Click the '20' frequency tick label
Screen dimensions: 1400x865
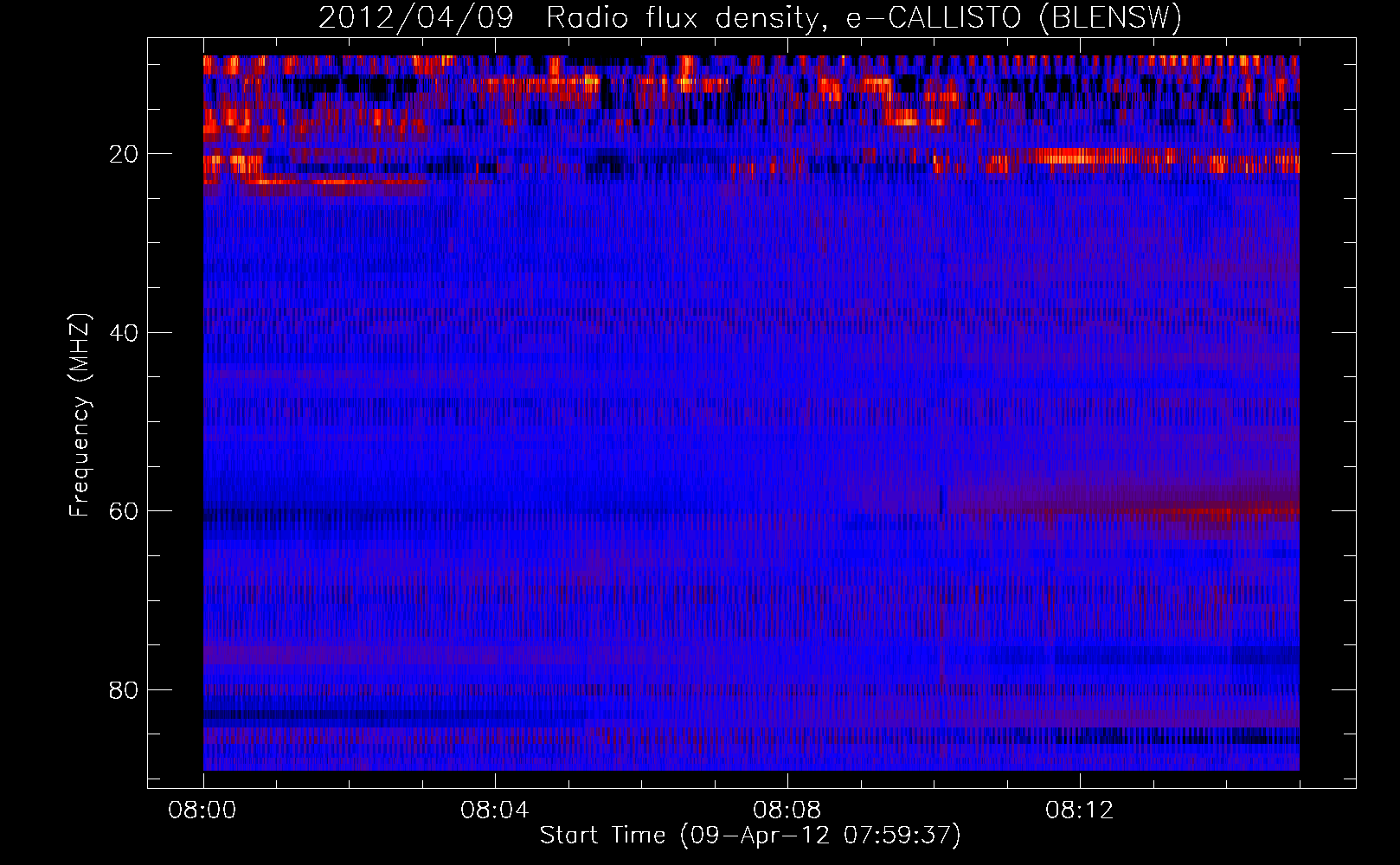click(125, 155)
